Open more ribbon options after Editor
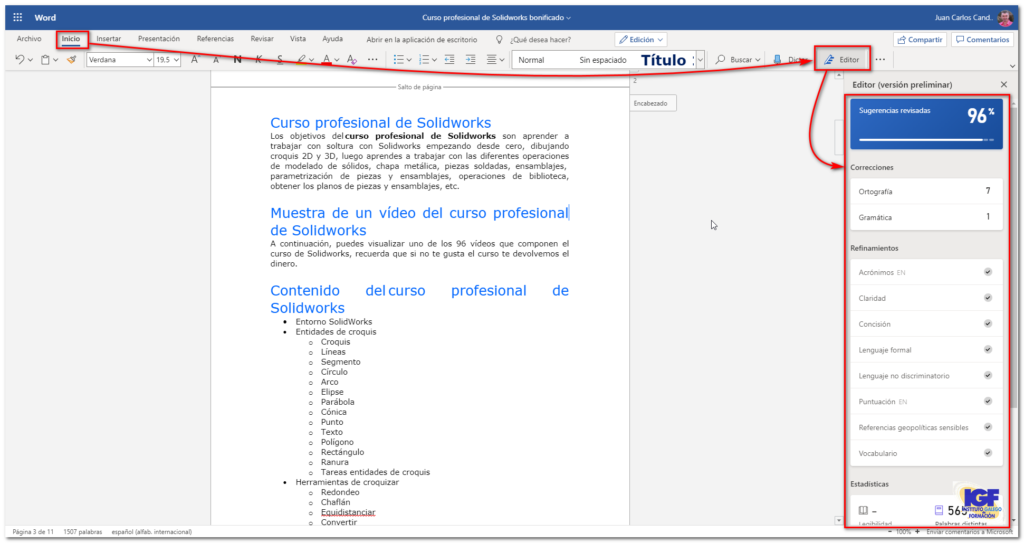The width and height of the screenshot is (1024, 543). [x=880, y=59]
